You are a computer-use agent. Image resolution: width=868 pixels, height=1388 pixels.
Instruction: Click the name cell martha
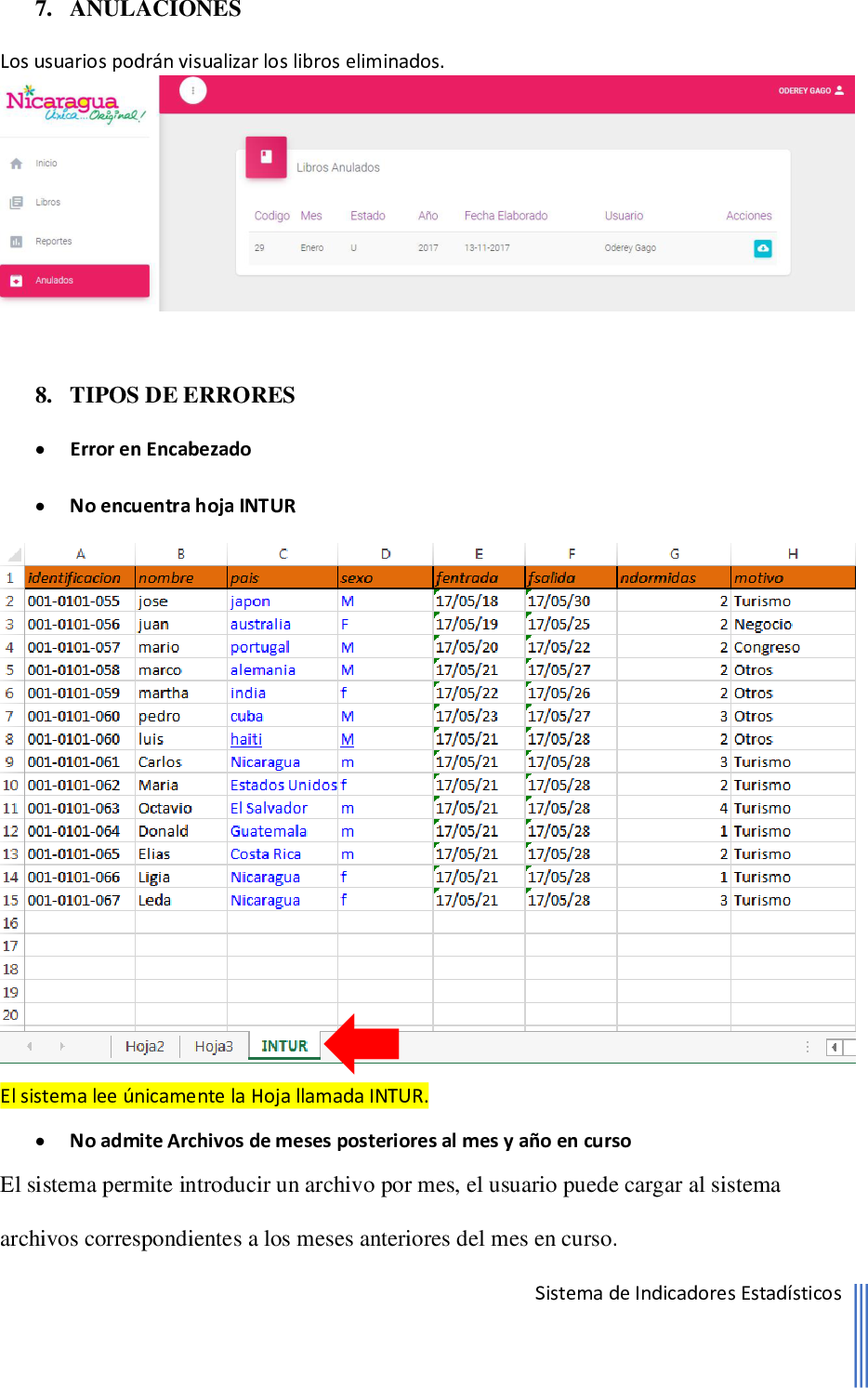(181, 693)
